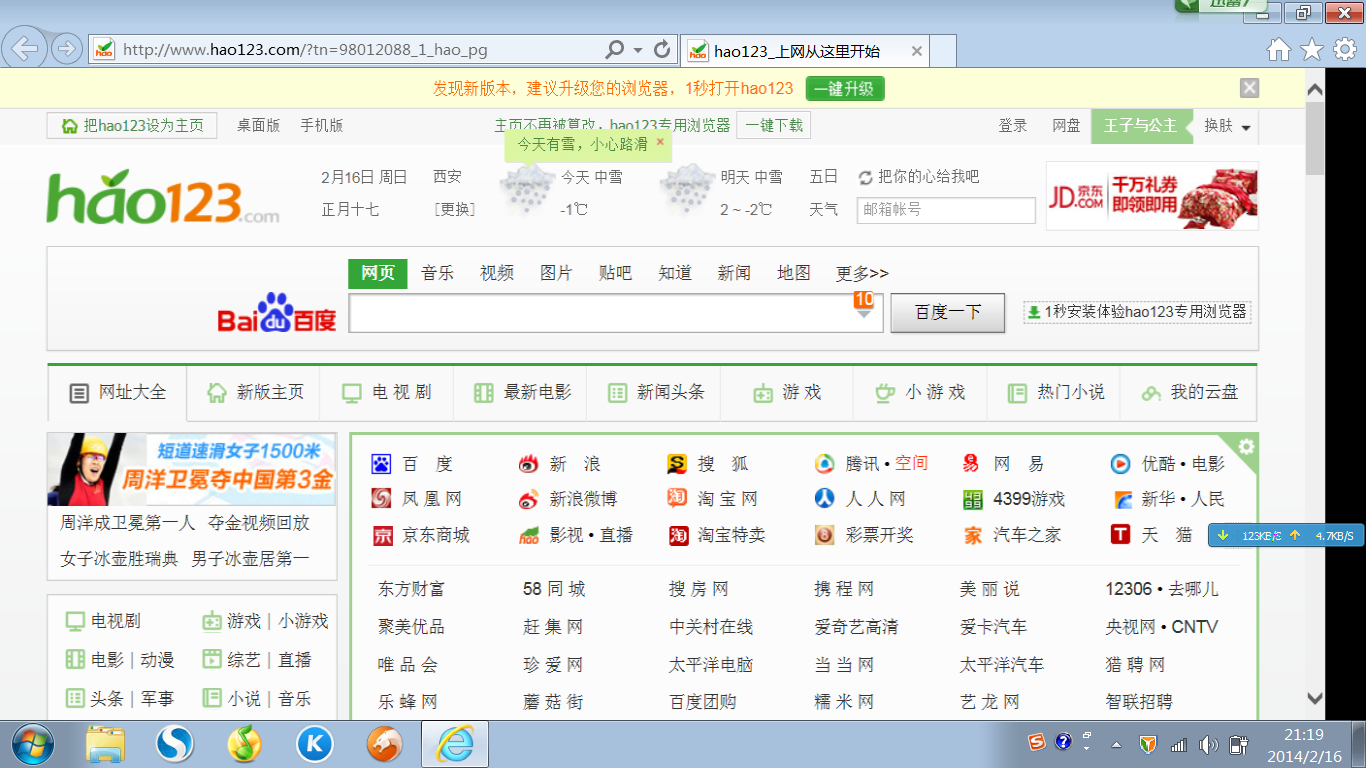Open the 携 程 网 link
1366x768 pixels.
point(844,589)
